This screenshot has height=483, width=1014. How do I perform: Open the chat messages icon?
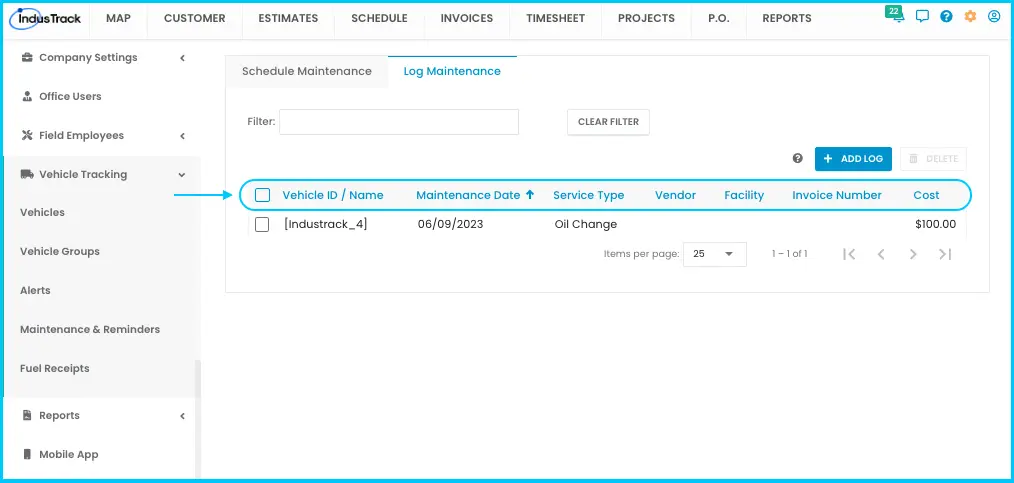pos(922,17)
